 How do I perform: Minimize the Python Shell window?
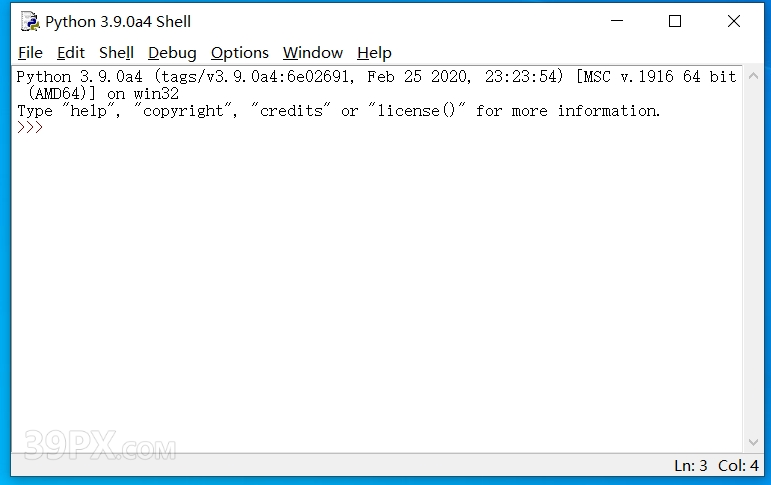[x=617, y=21]
